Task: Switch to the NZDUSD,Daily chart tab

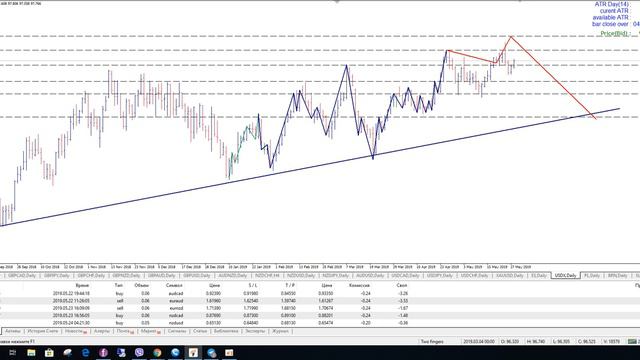Action: point(301,276)
